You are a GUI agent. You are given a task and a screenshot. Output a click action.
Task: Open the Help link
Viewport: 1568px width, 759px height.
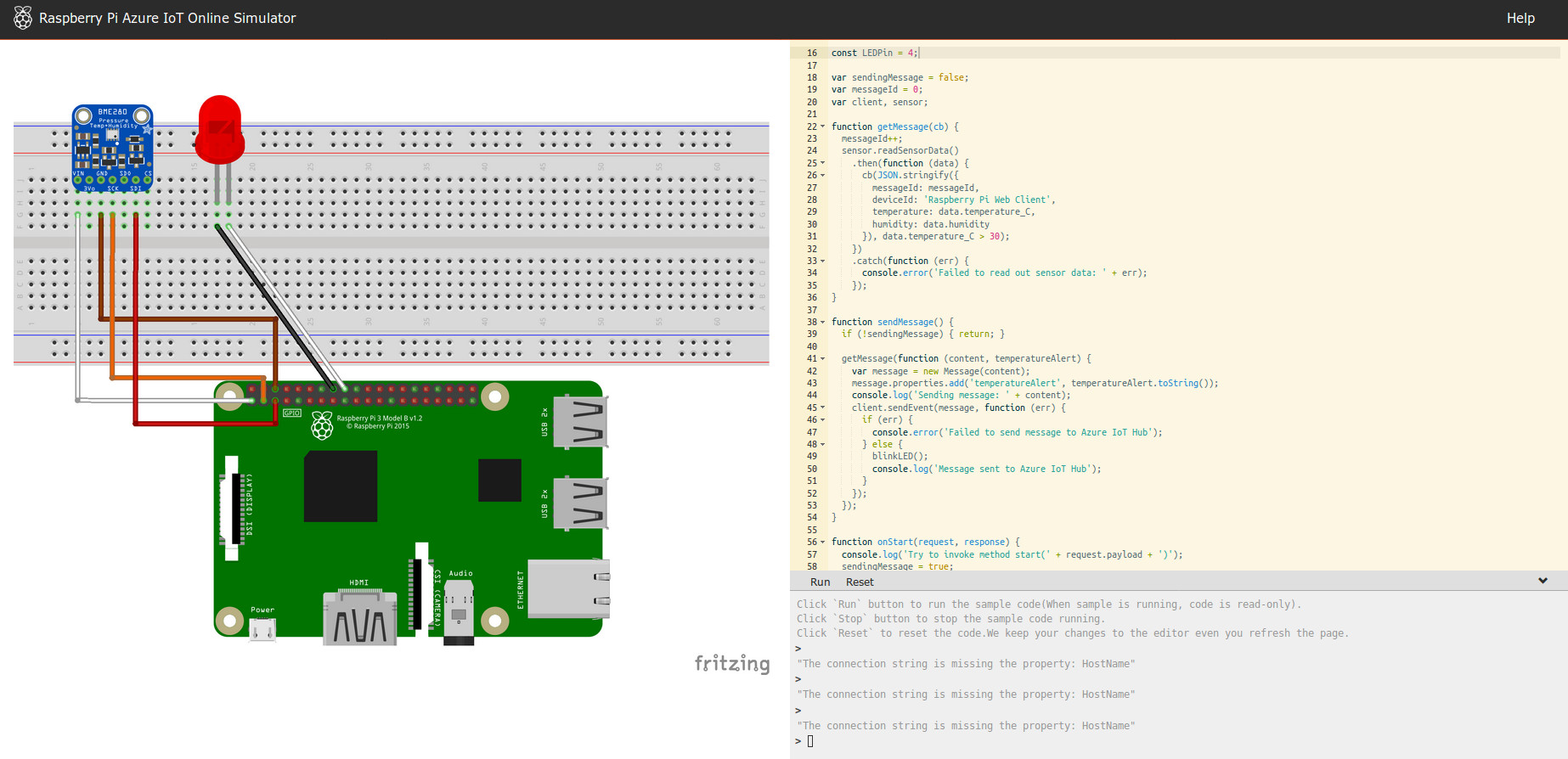[x=1520, y=18]
